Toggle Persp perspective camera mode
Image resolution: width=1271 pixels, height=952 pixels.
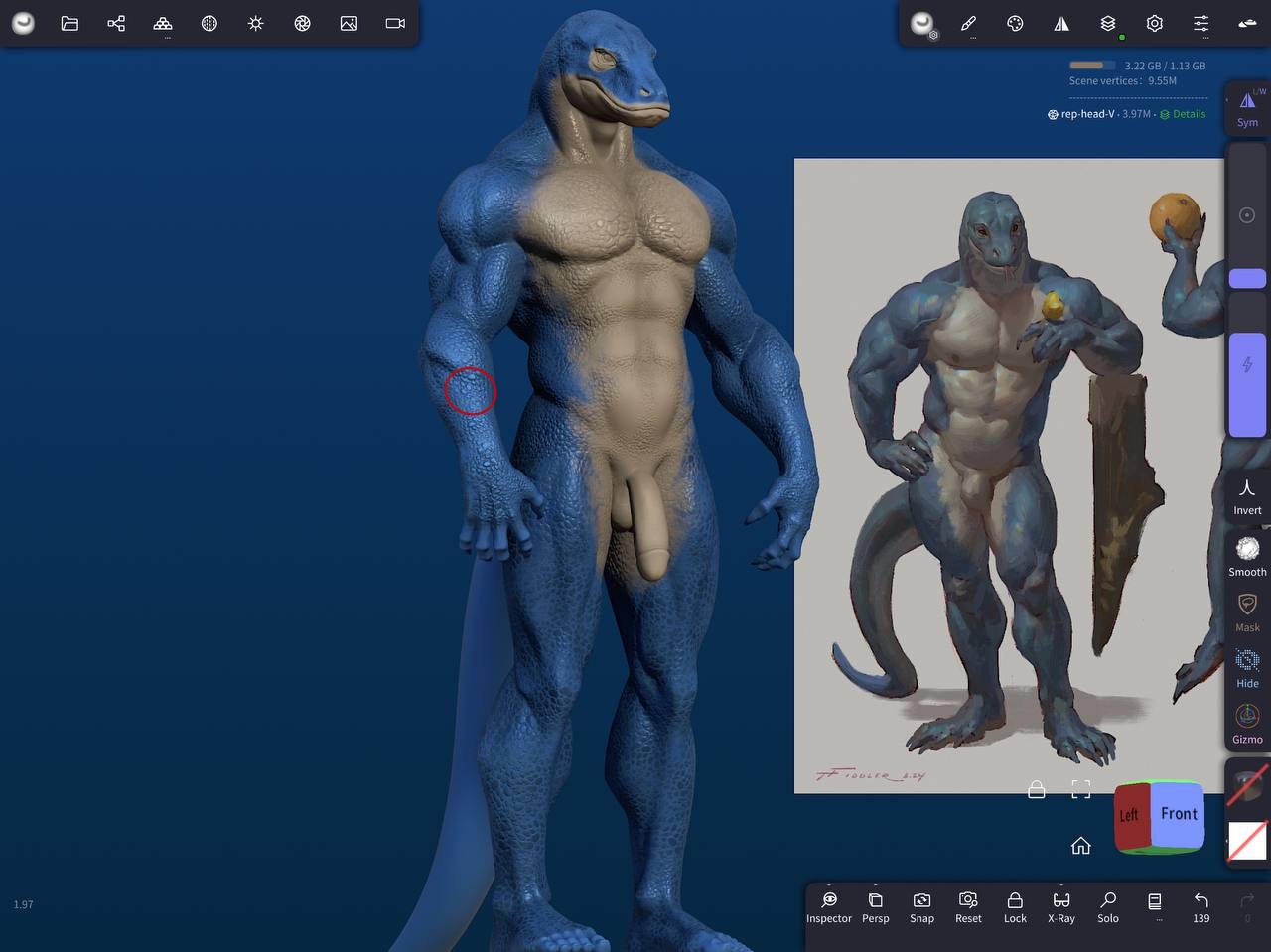875,906
